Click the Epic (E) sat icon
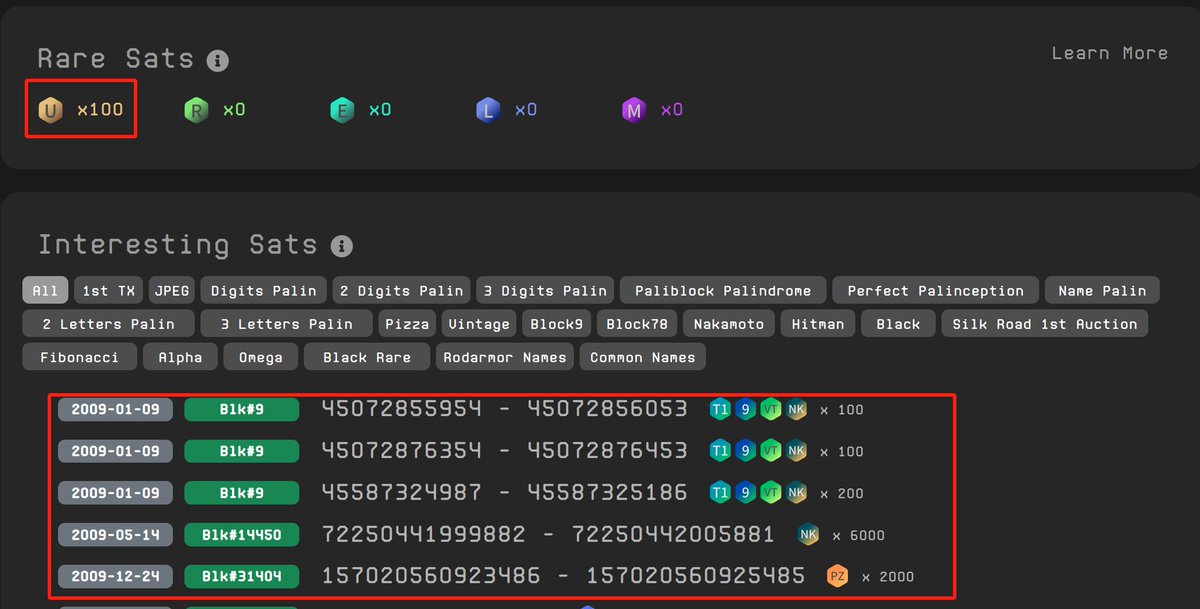Viewport: 1200px width, 609px height. 342,109
